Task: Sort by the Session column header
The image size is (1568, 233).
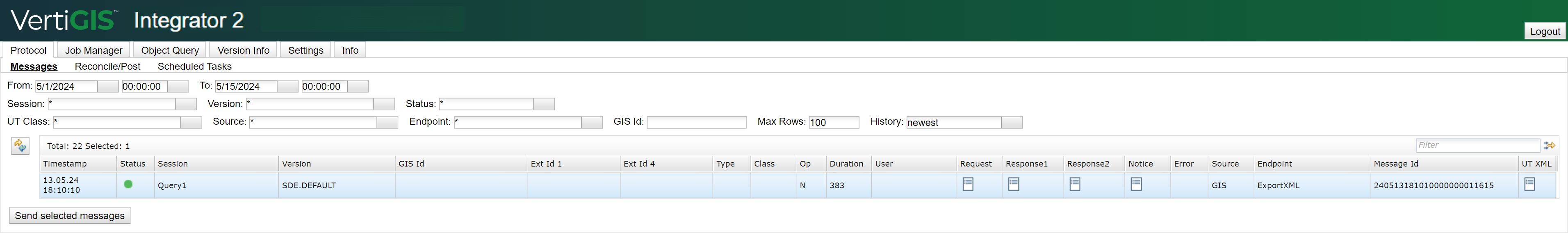Action: (x=216, y=164)
